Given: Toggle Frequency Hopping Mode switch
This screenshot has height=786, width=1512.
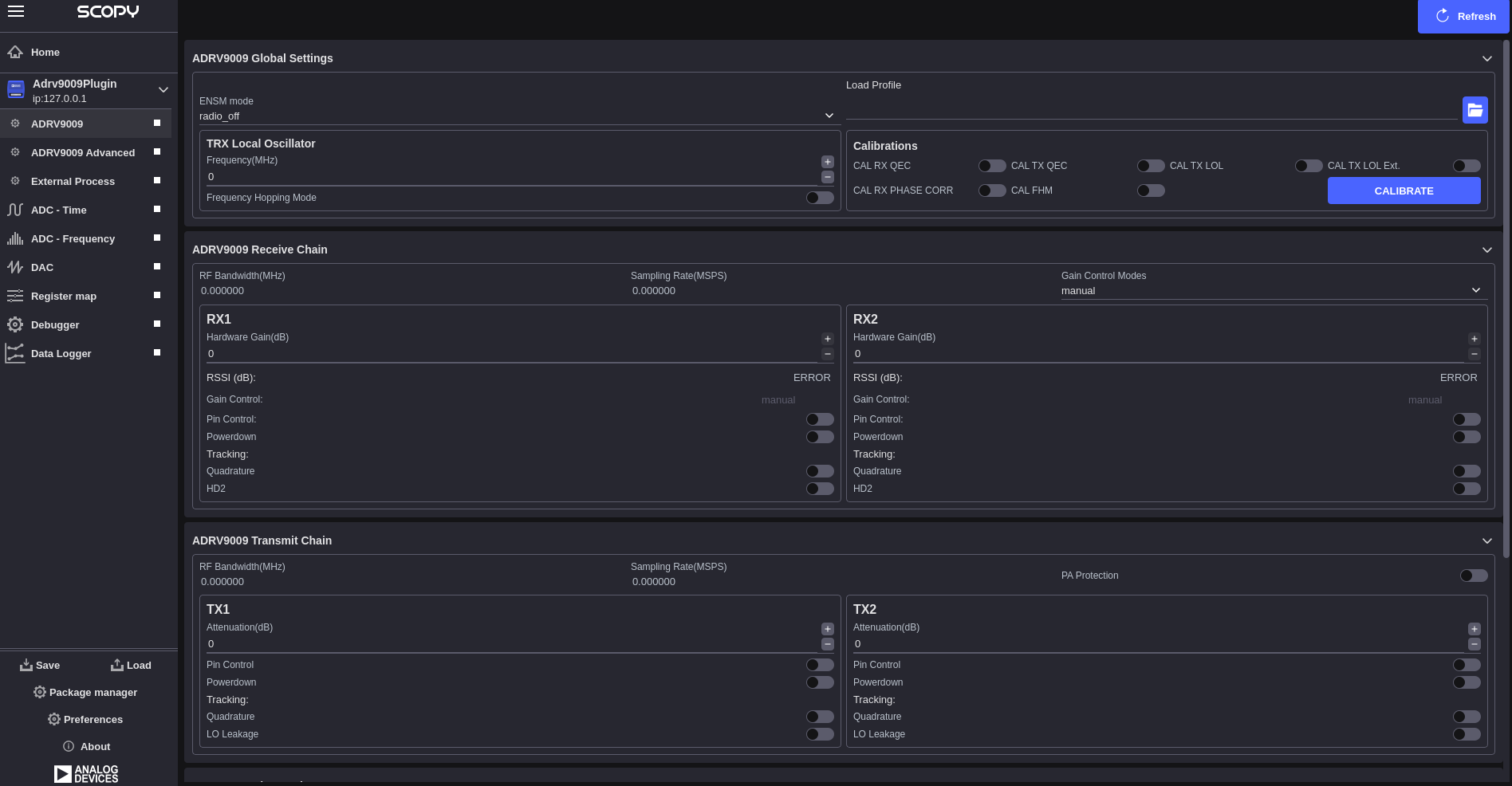Looking at the screenshot, I should coord(820,198).
